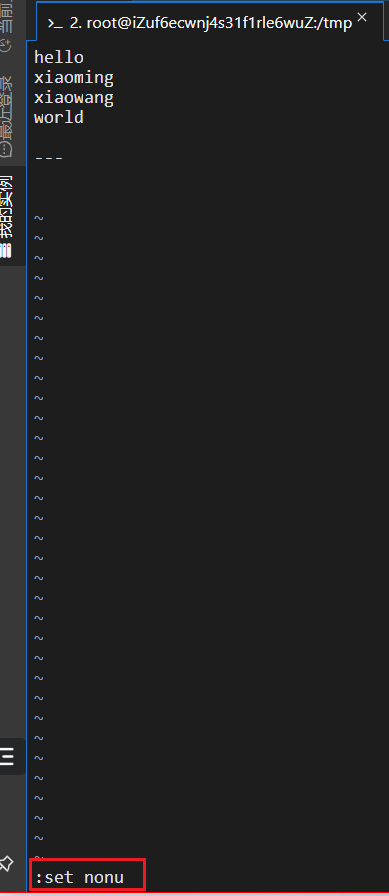Screen dimensions: 389x896
Task: Click the "world" line in vim
Action: click(x=59, y=118)
